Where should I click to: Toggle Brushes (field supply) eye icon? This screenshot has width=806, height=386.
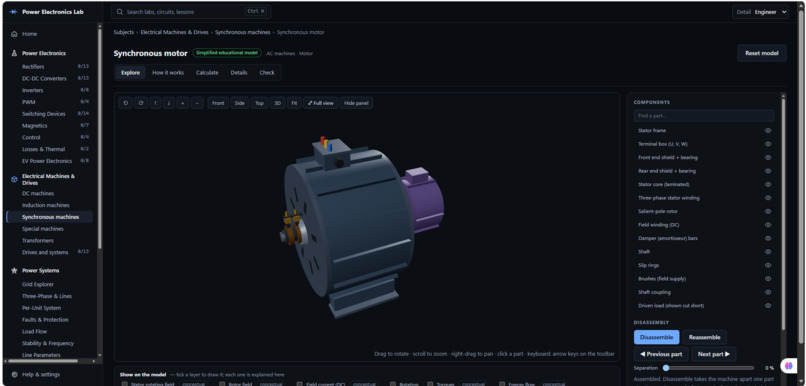pyautogui.click(x=768, y=279)
